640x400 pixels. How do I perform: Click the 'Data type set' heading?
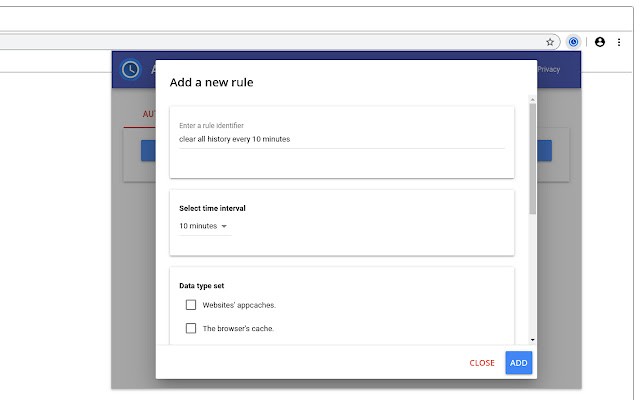point(201,286)
